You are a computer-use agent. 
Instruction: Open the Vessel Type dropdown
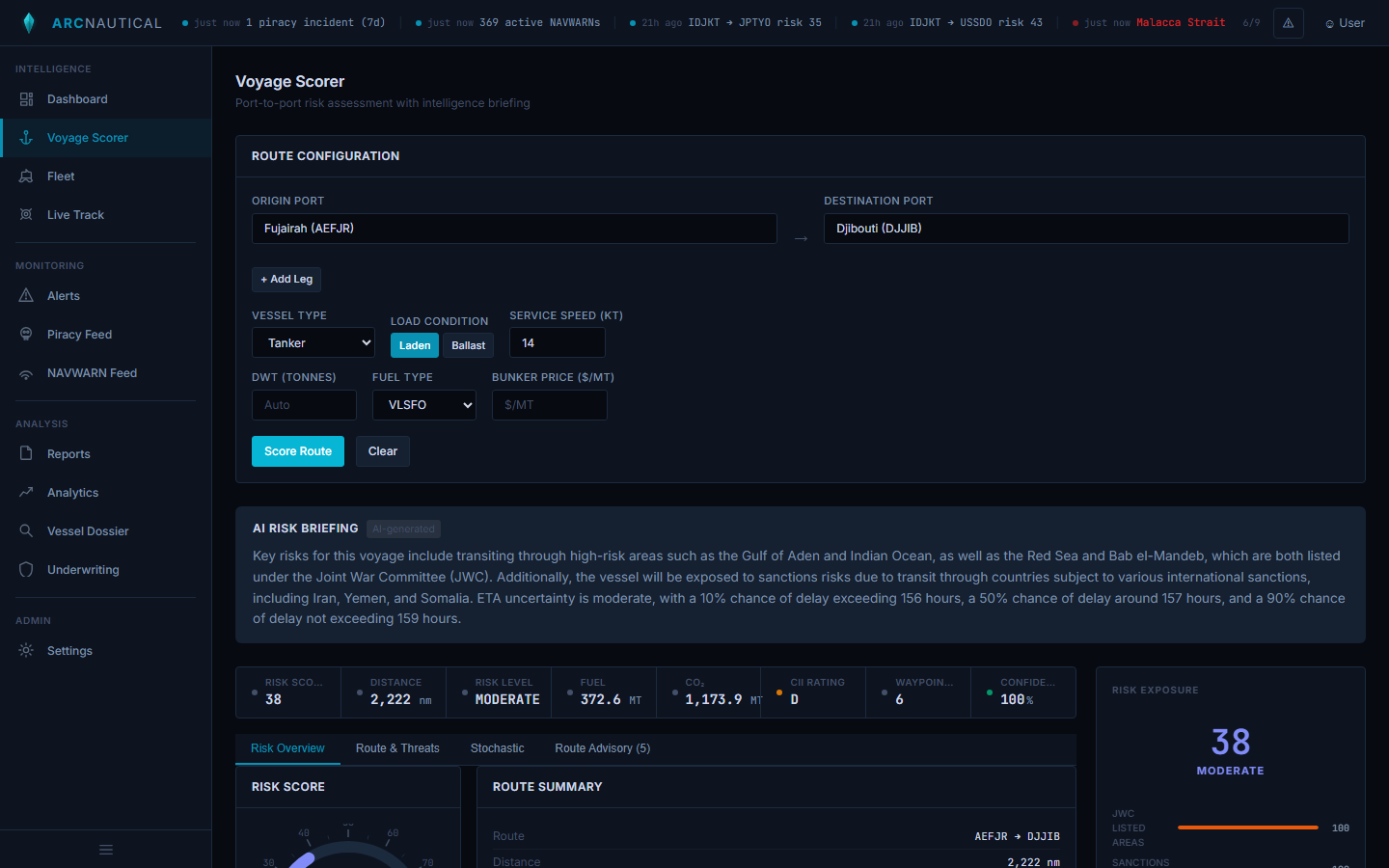tap(313, 342)
